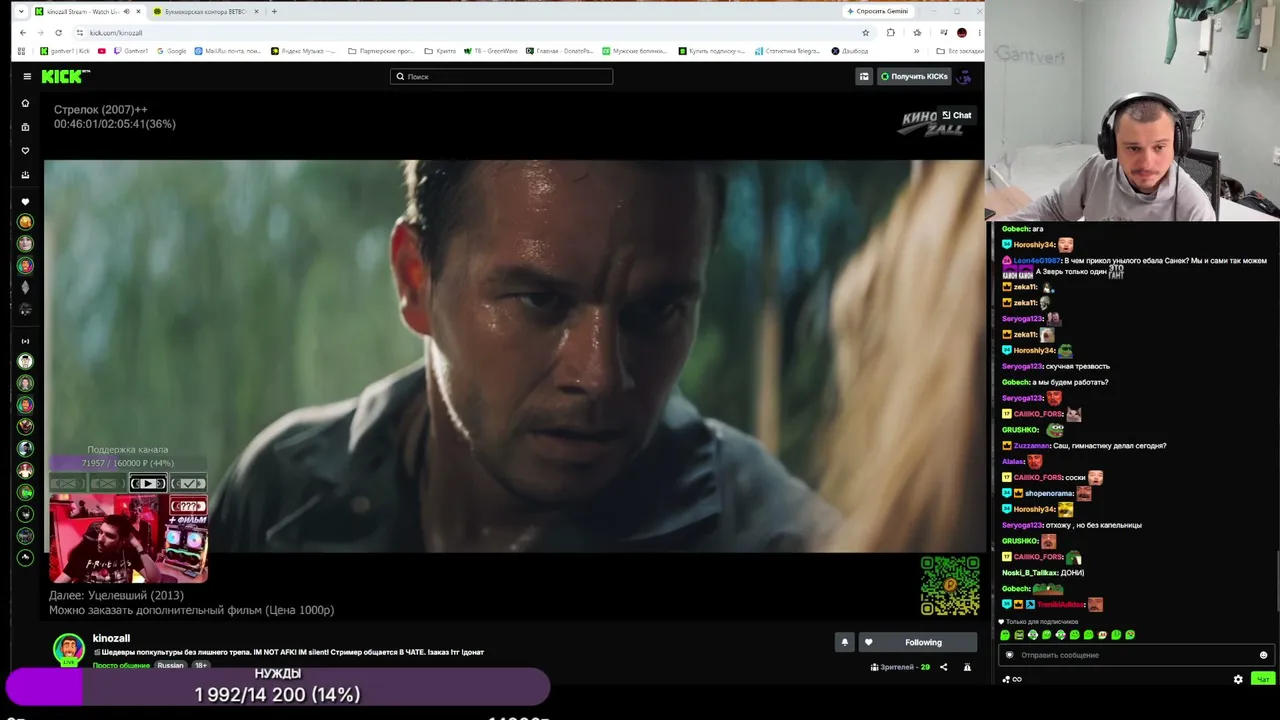
Task: Click the heart icon beside Following
Action: (x=868, y=642)
